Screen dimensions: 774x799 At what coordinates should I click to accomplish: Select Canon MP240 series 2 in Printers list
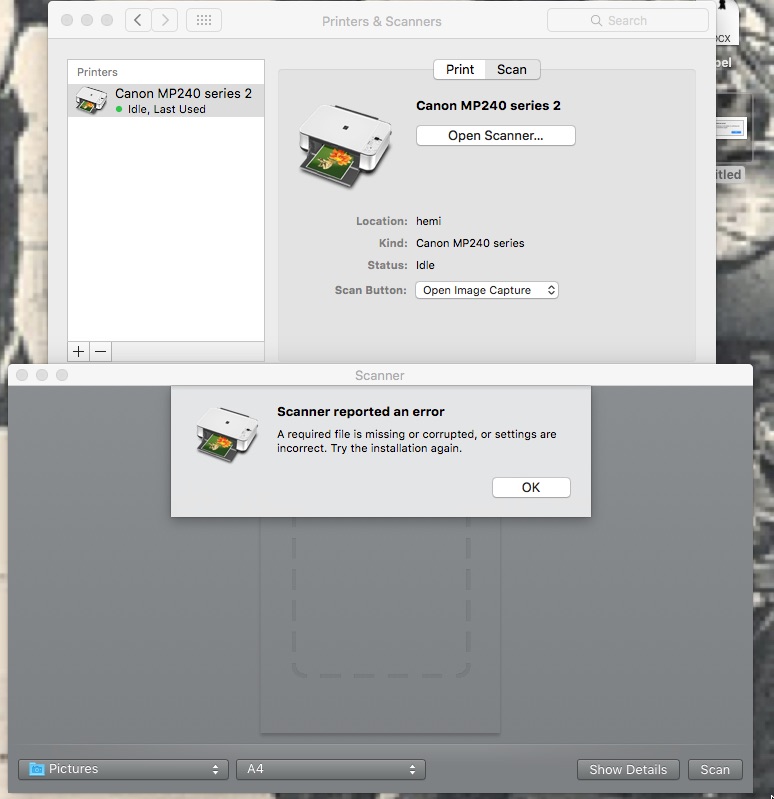point(166,100)
